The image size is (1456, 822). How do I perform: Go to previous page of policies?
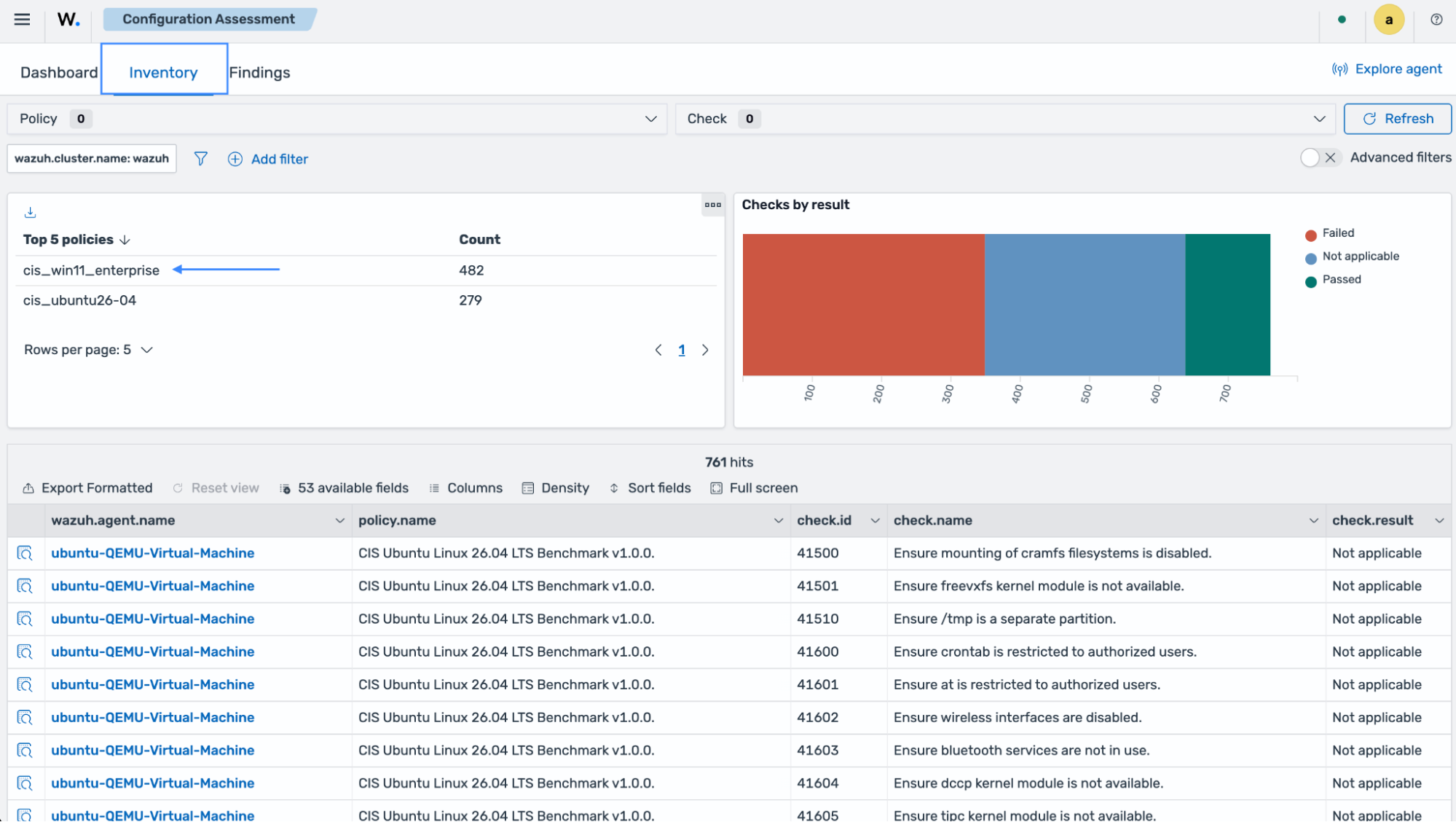click(658, 351)
